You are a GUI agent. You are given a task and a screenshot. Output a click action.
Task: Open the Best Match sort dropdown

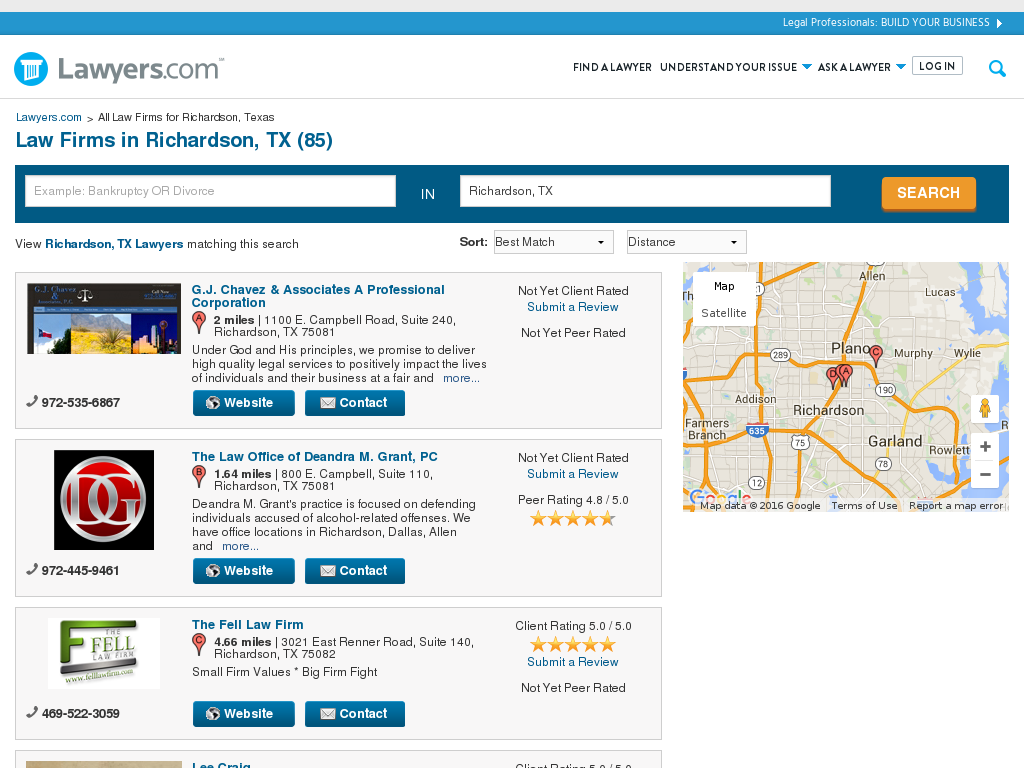pos(554,242)
